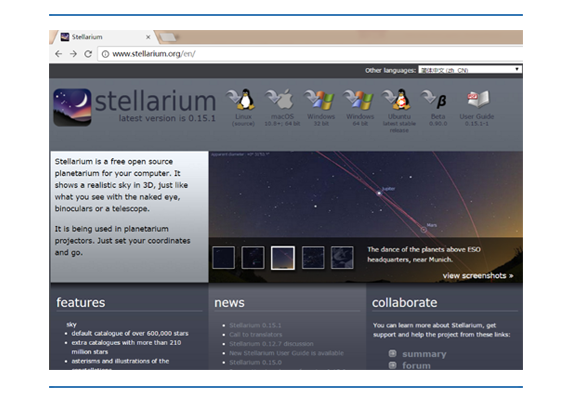Open New Stellarium User Guide is available link
Viewport: 581px width, 403px height.
coord(286,353)
